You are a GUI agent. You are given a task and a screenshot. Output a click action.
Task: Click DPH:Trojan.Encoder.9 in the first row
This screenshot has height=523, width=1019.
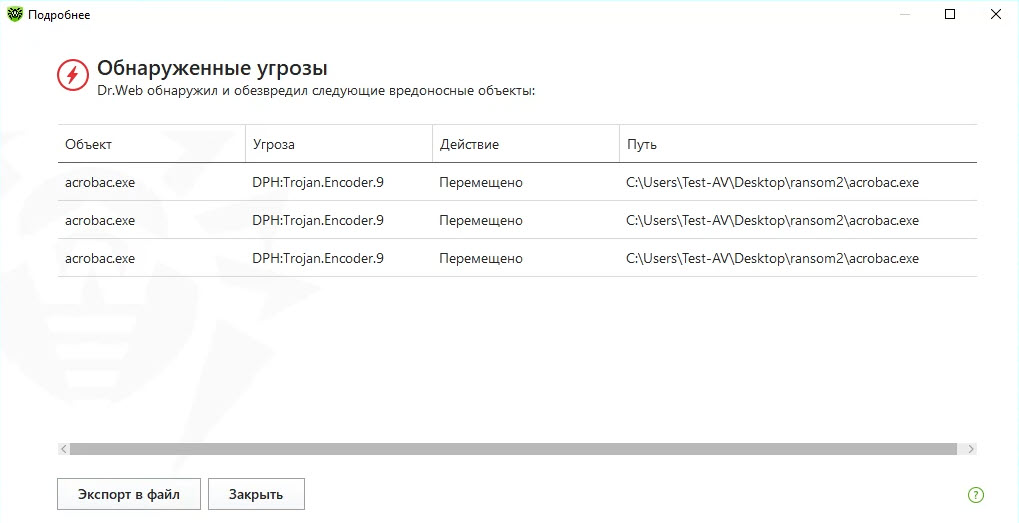point(318,182)
